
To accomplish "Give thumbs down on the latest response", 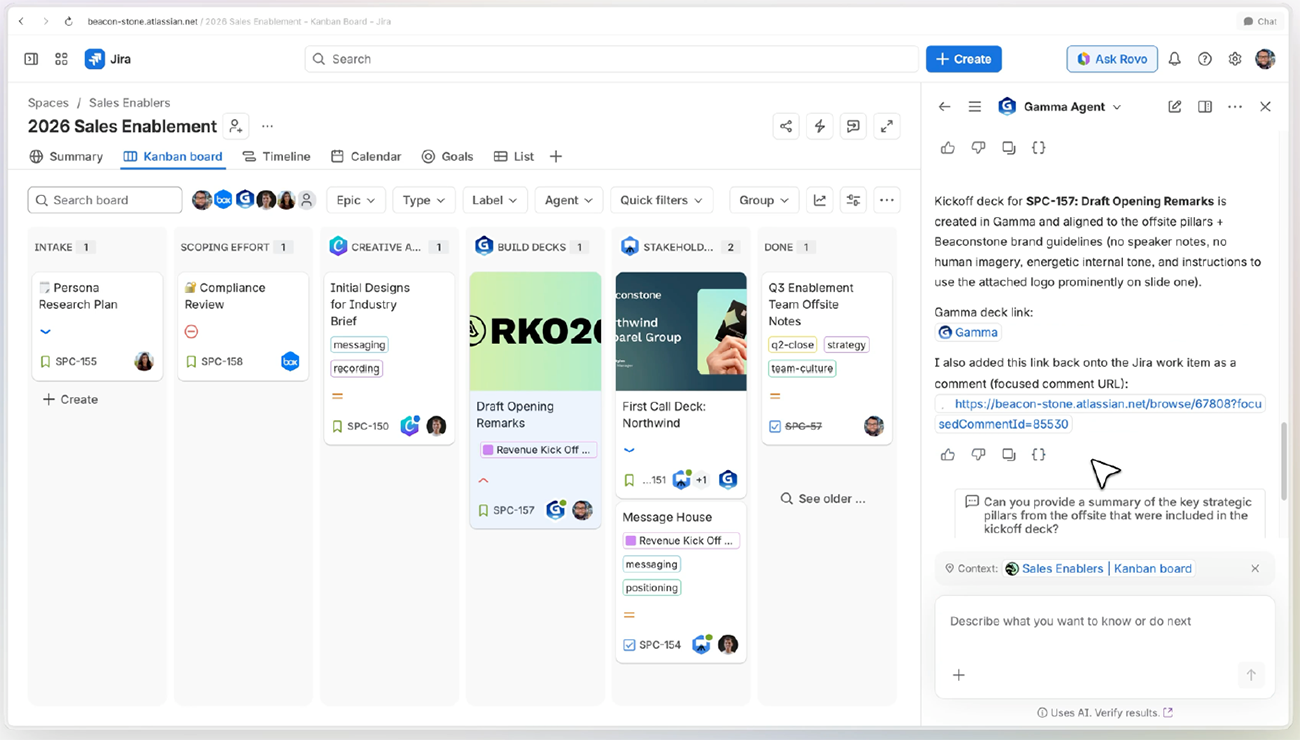I will 978,454.
